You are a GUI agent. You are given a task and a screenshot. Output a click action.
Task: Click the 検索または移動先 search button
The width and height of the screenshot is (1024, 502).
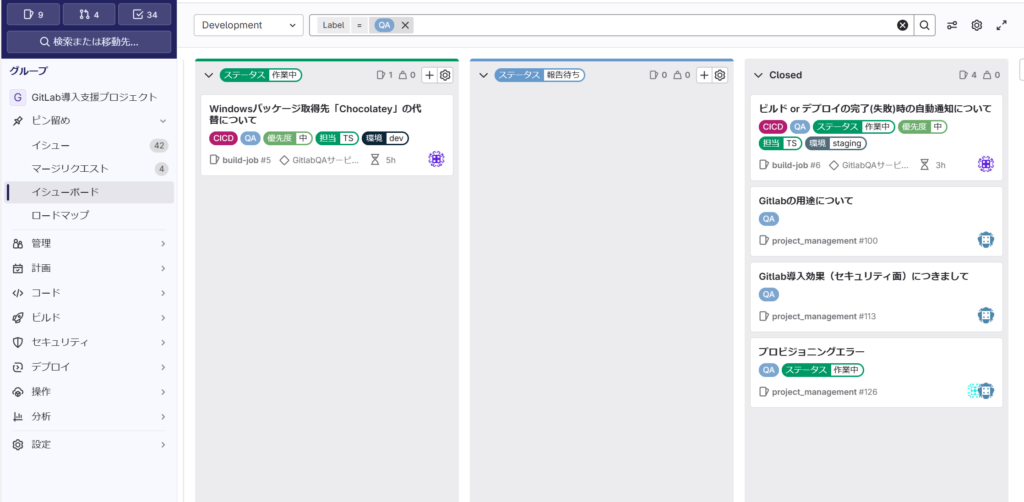pyautogui.click(x=88, y=42)
